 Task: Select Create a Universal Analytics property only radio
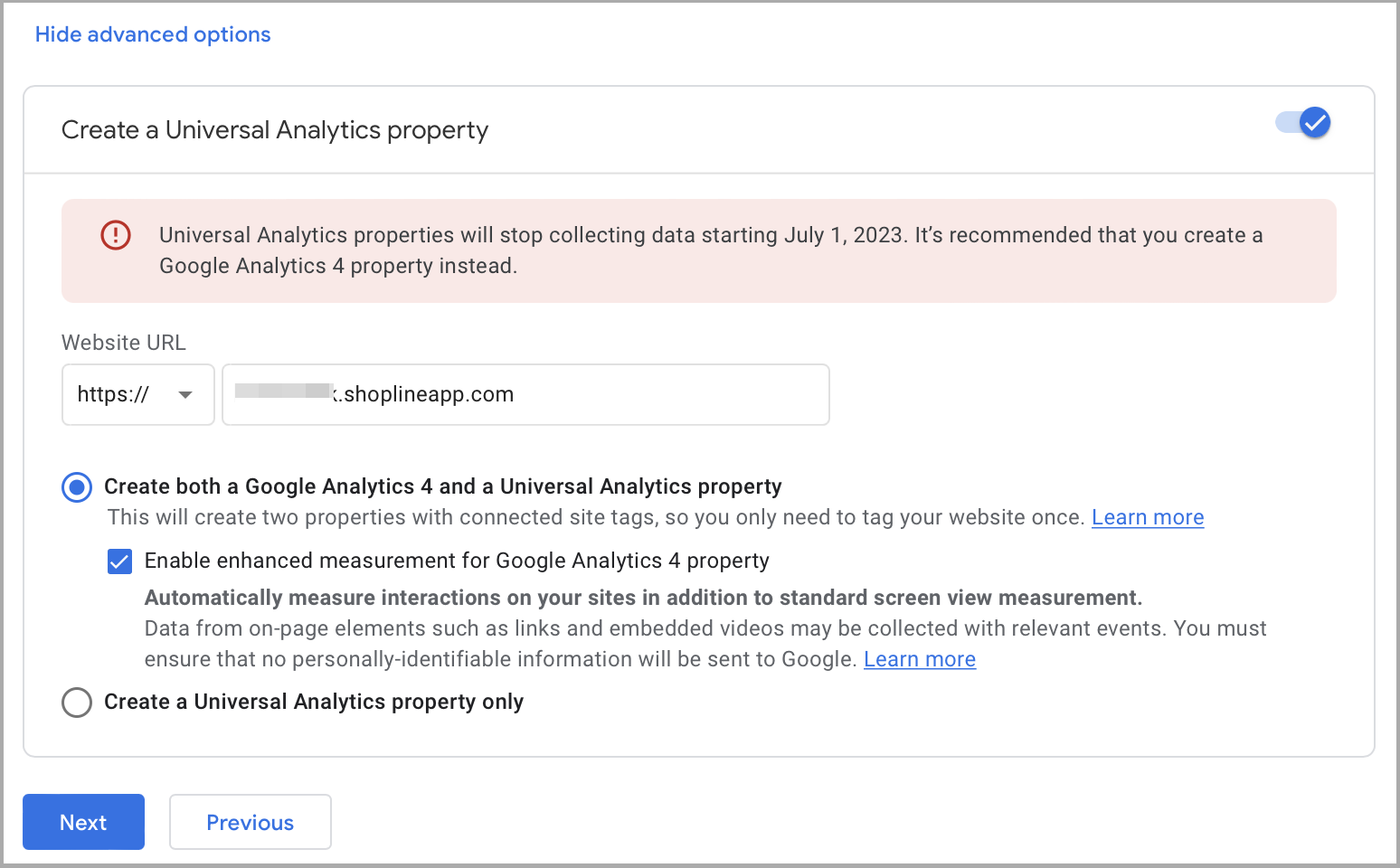point(77,703)
